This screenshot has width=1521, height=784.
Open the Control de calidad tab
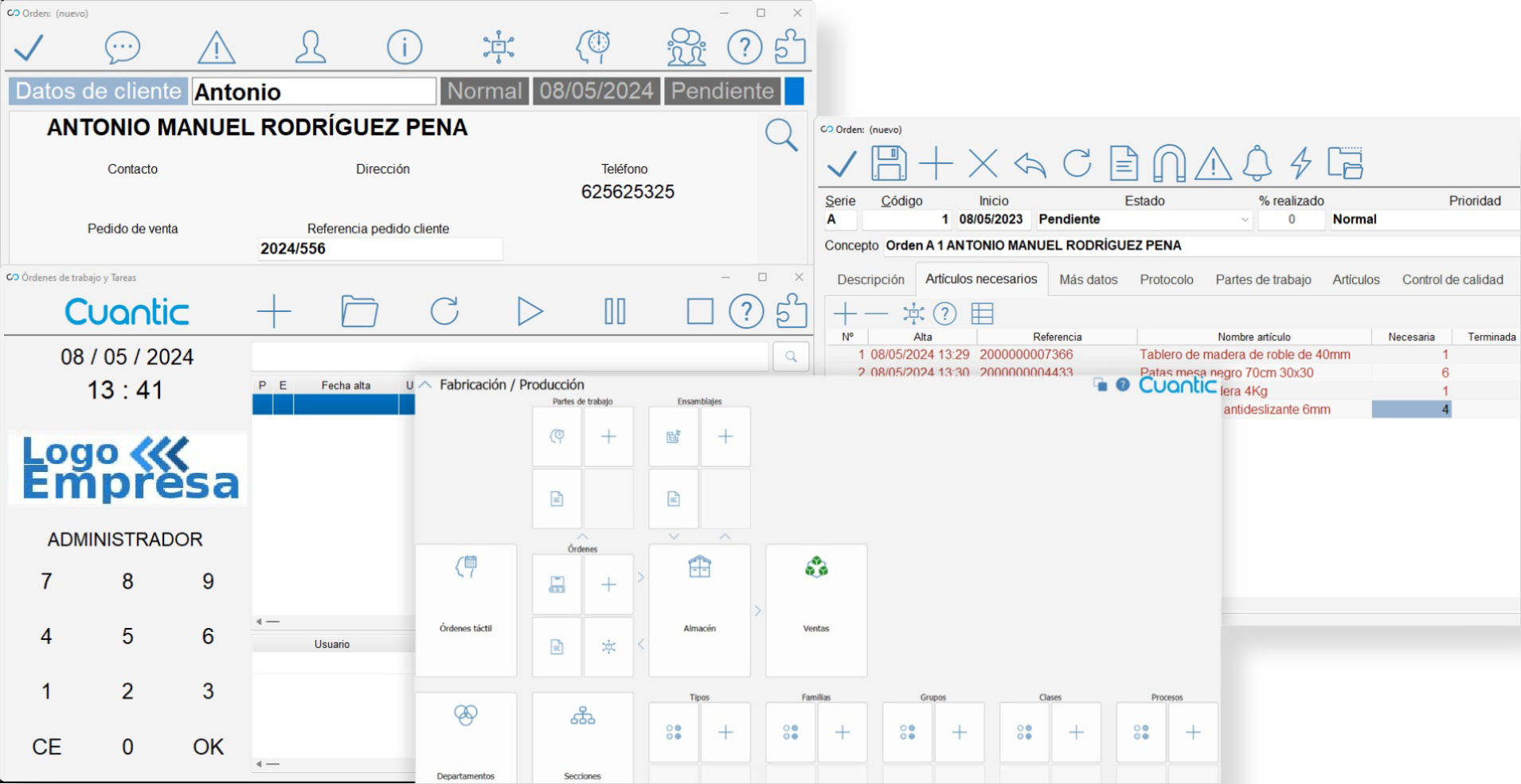point(1453,279)
